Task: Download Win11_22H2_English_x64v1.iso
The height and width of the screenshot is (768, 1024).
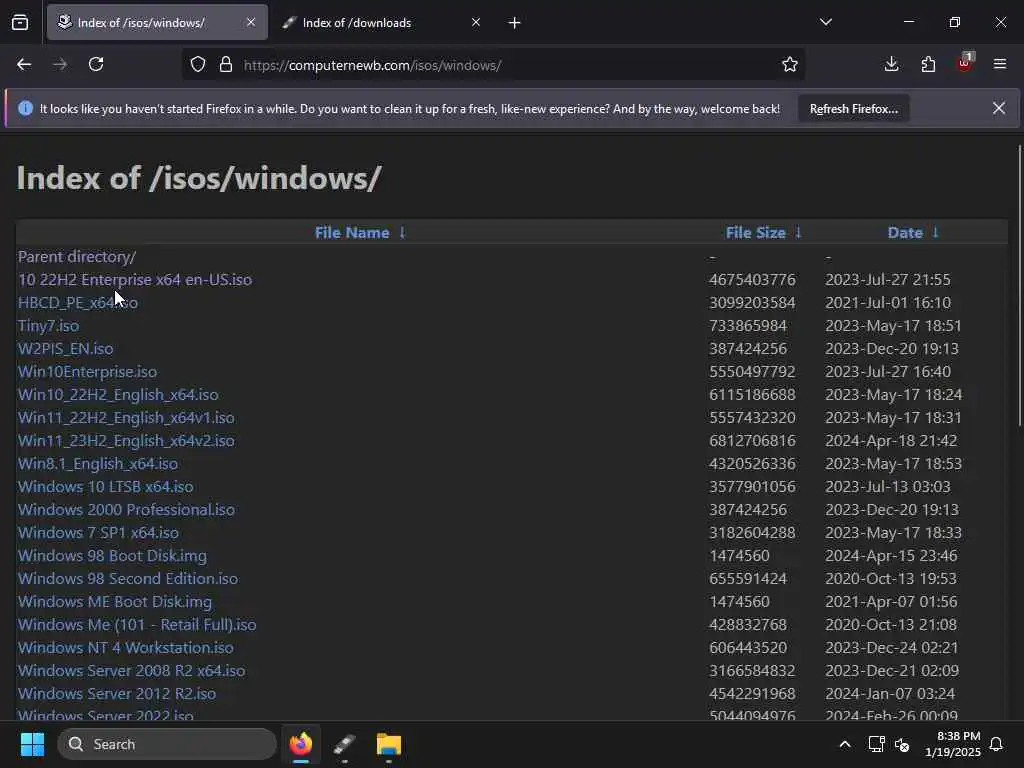Action: (126, 417)
